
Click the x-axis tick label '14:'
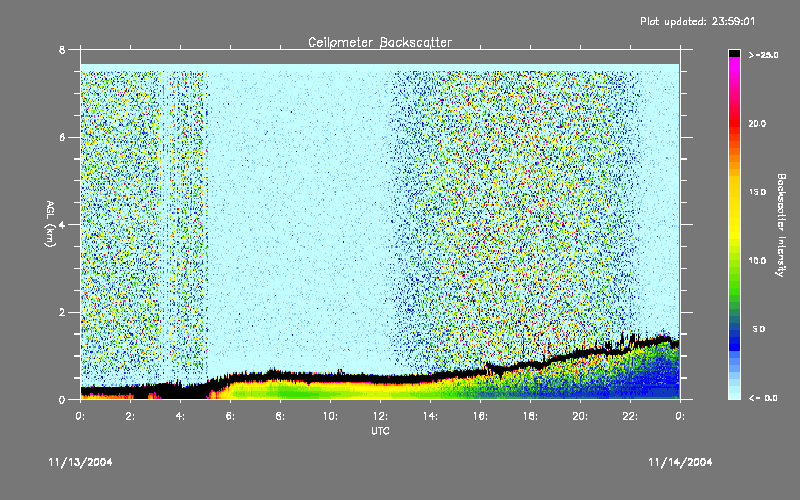(430, 416)
